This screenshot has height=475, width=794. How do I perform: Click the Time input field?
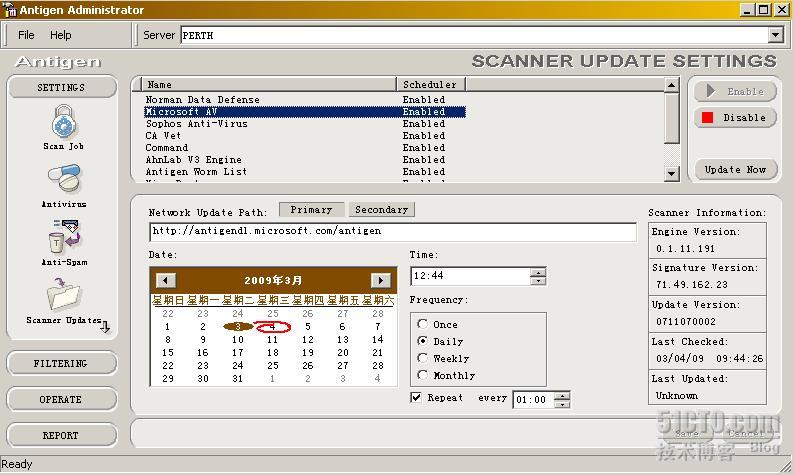471,276
